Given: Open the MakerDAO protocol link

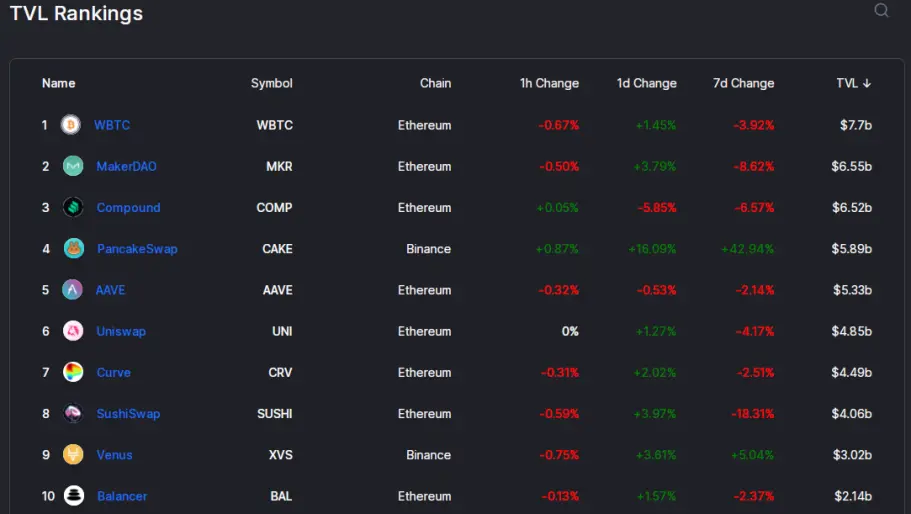Looking at the screenshot, I should coord(126,166).
